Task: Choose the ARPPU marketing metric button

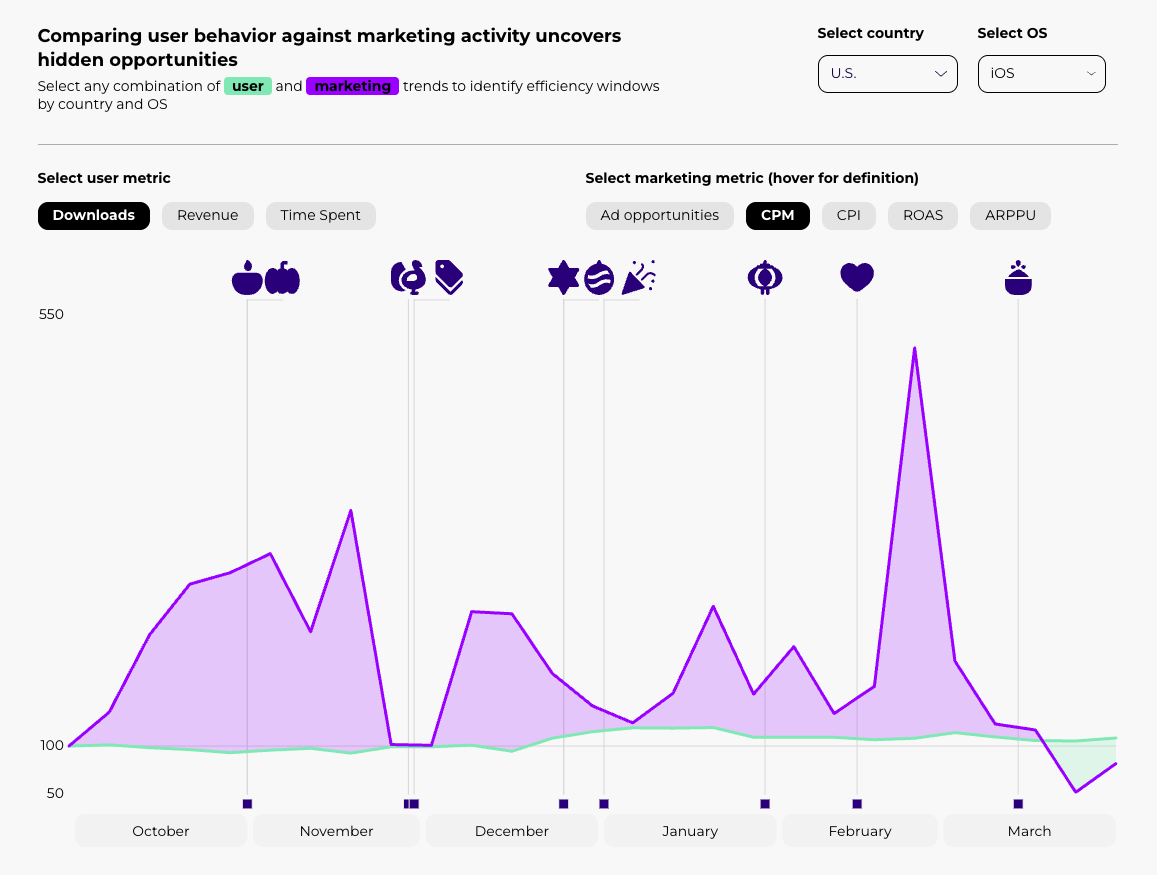Action: click(1010, 215)
